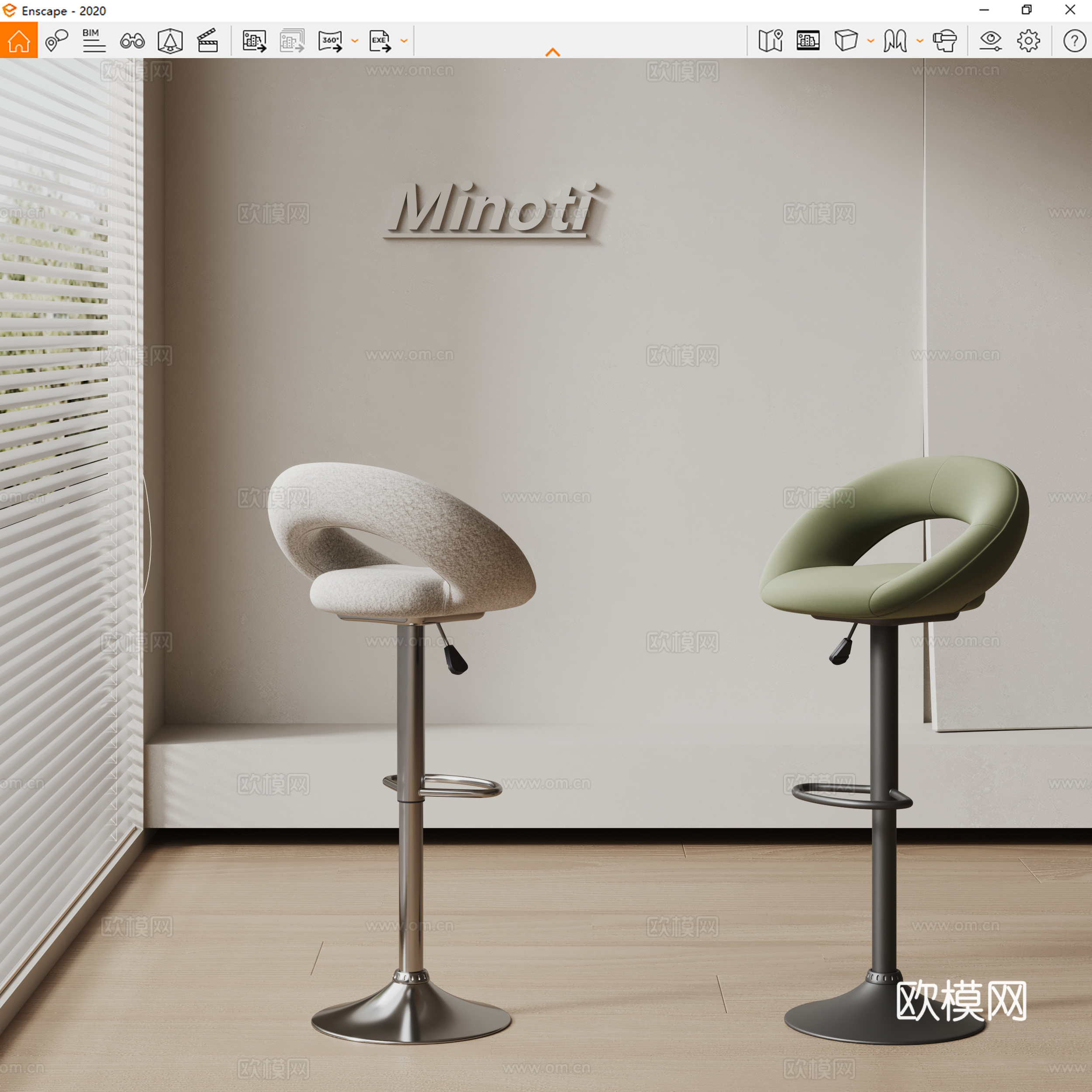Start a batch rendering export
1092x1092 pixels.
[292, 41]
